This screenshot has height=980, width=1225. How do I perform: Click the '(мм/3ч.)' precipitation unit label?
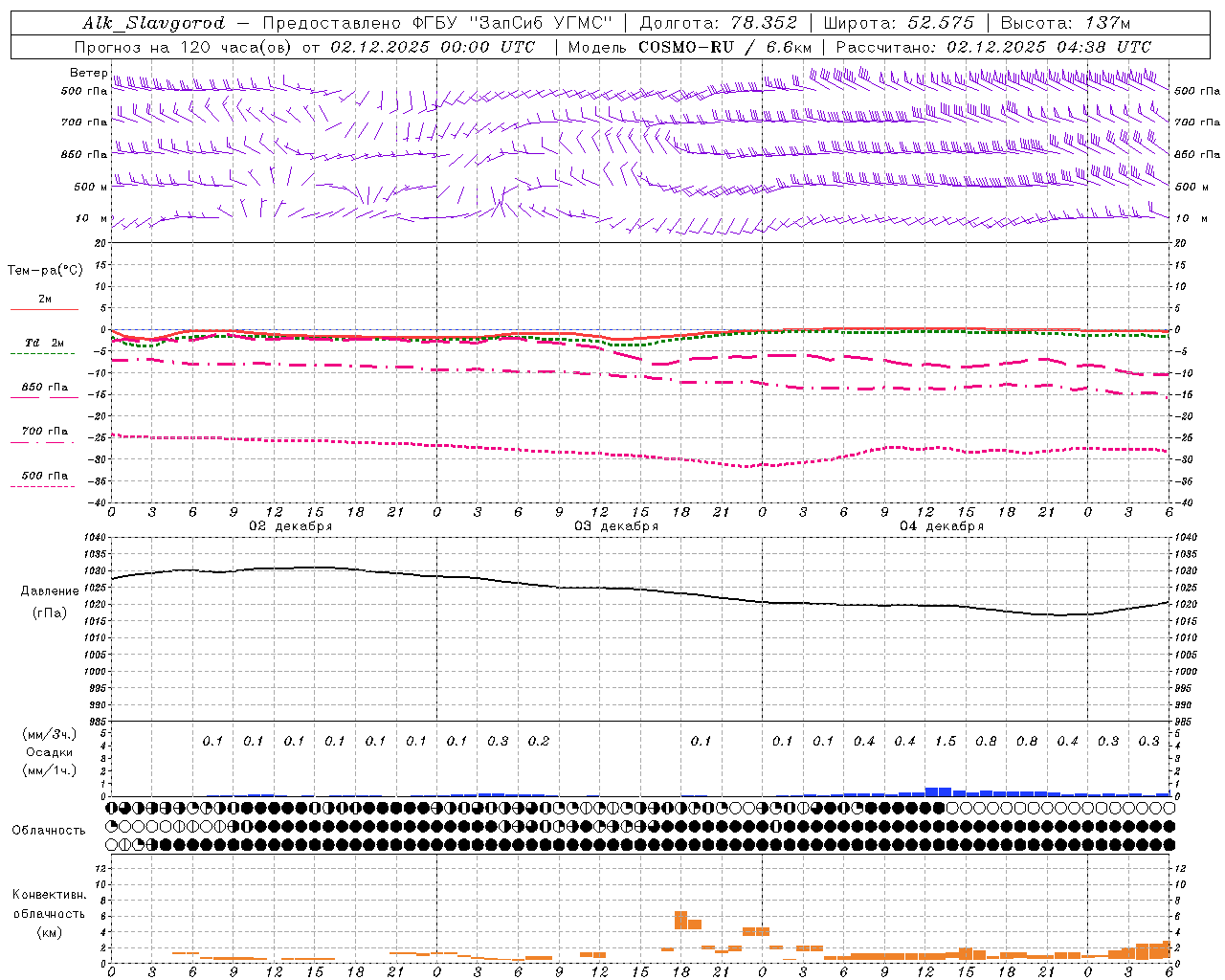tap(50, 734)
